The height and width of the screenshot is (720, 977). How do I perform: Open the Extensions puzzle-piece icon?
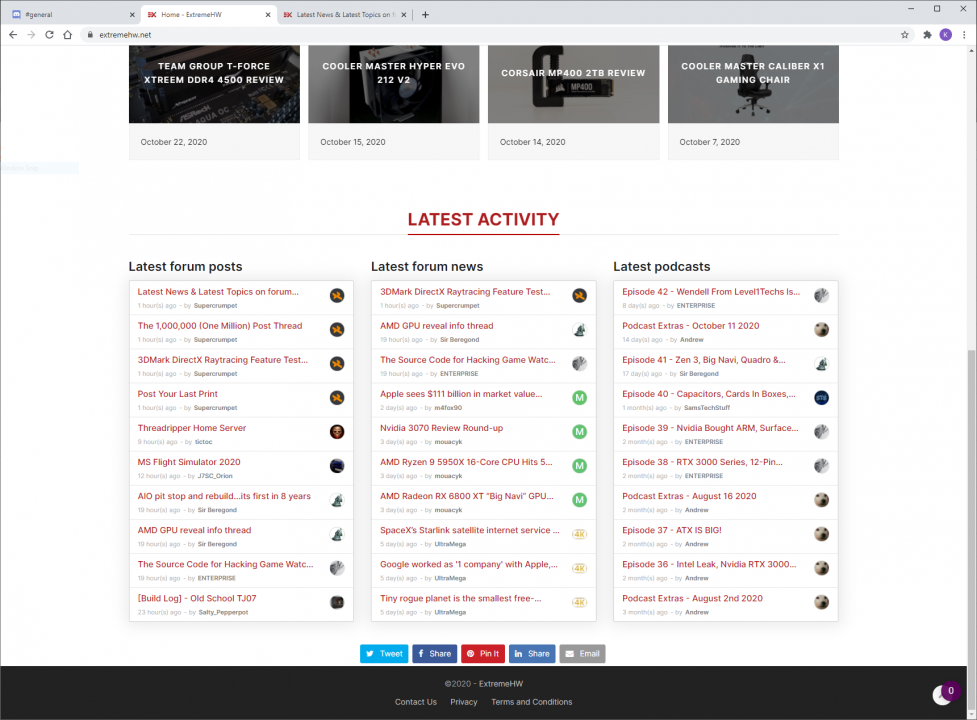[925, 33]
